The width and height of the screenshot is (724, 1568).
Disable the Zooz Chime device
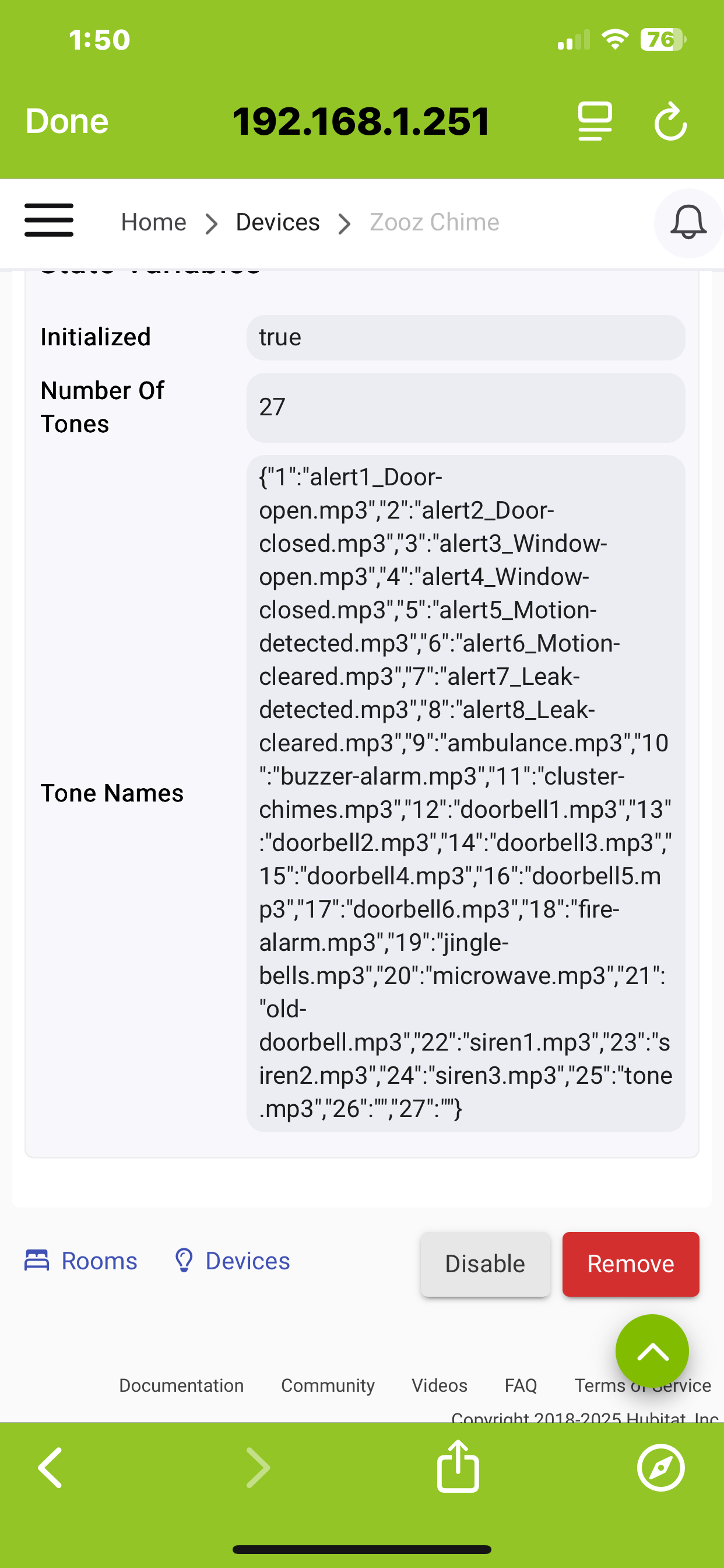pos(485,1263)
